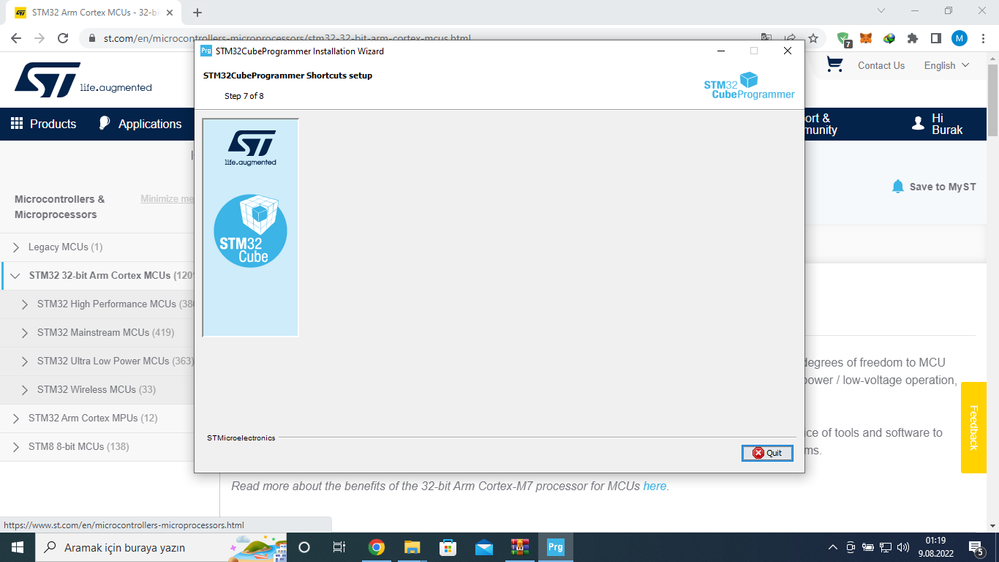Image resolution: width=999 pixels, height=562 pixels.
Task: Bookmark this page with star icon
Action: point(814,38)
